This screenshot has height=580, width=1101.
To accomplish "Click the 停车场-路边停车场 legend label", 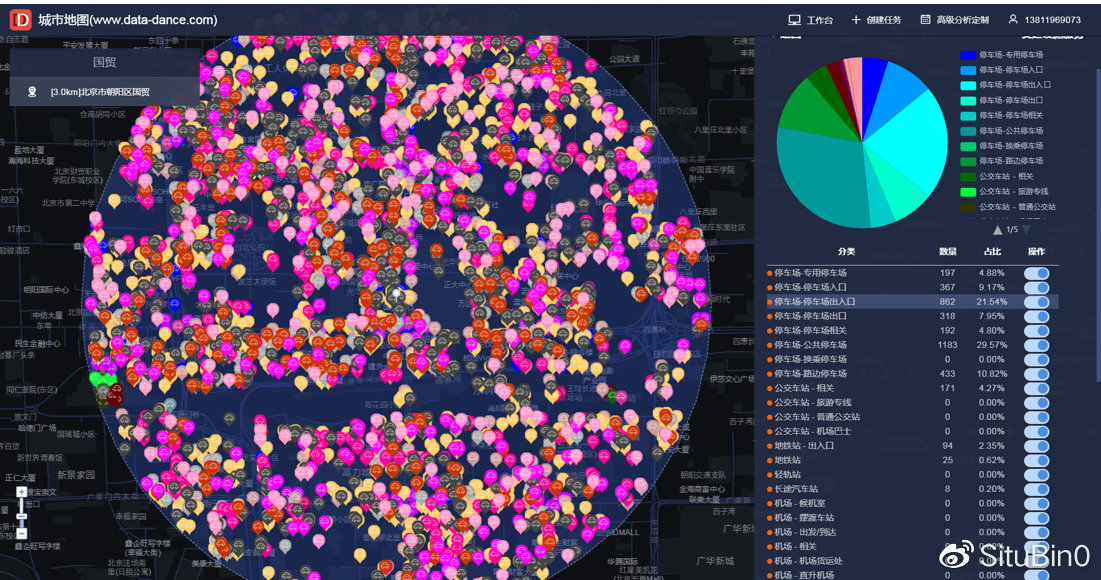I will click(x=1011, y=162).
